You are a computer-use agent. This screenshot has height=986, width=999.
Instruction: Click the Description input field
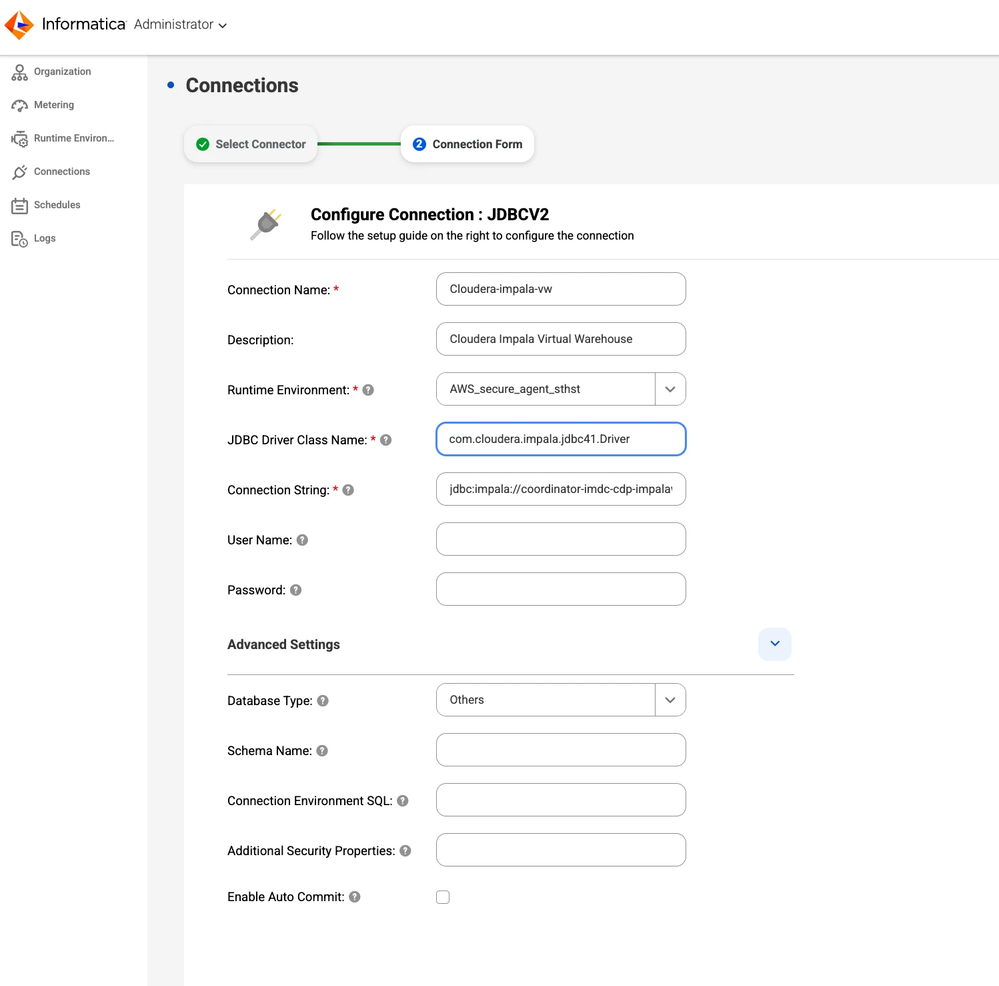tap(561, 339)
